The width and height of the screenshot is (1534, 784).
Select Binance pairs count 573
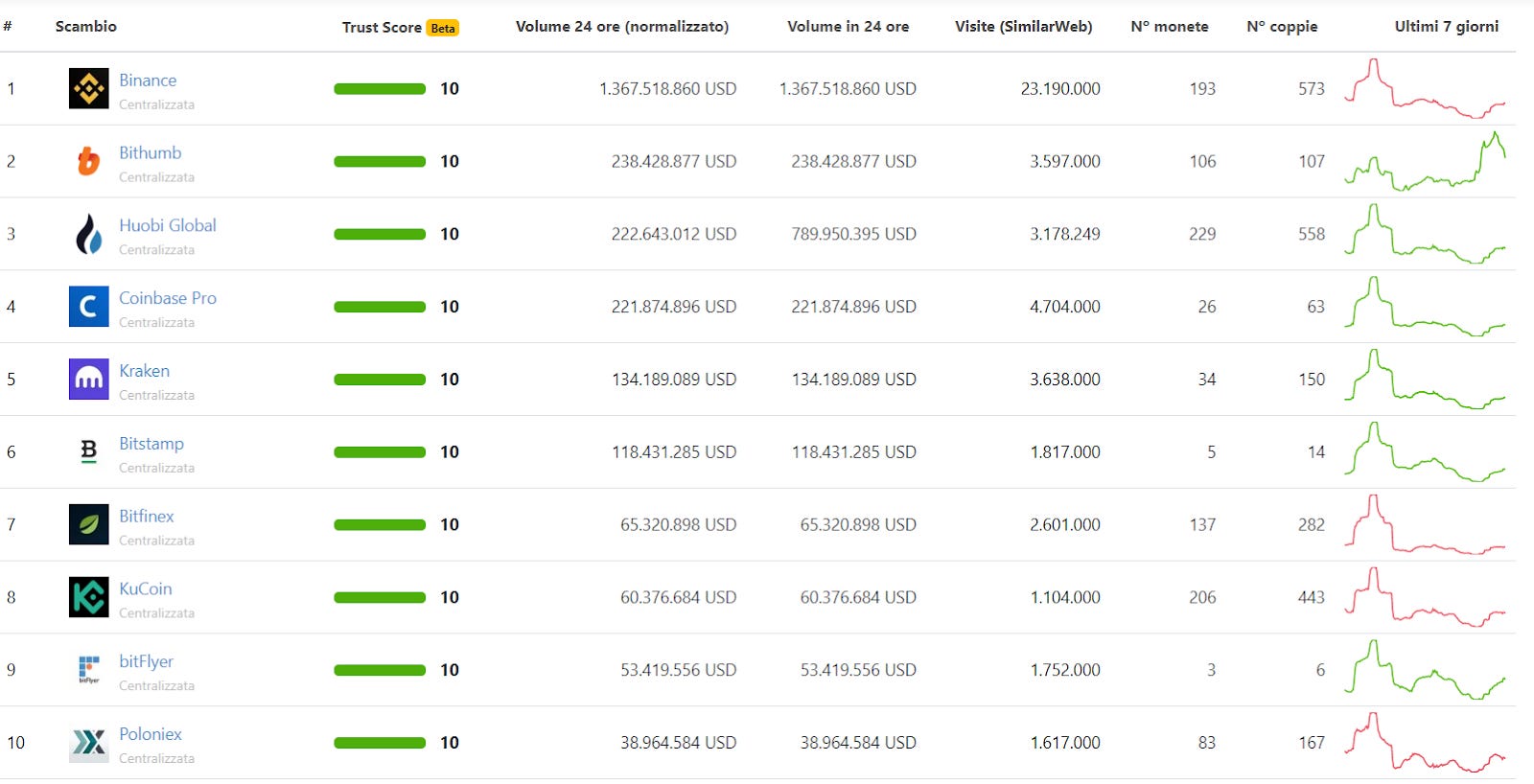click(x=1312, y=89)
